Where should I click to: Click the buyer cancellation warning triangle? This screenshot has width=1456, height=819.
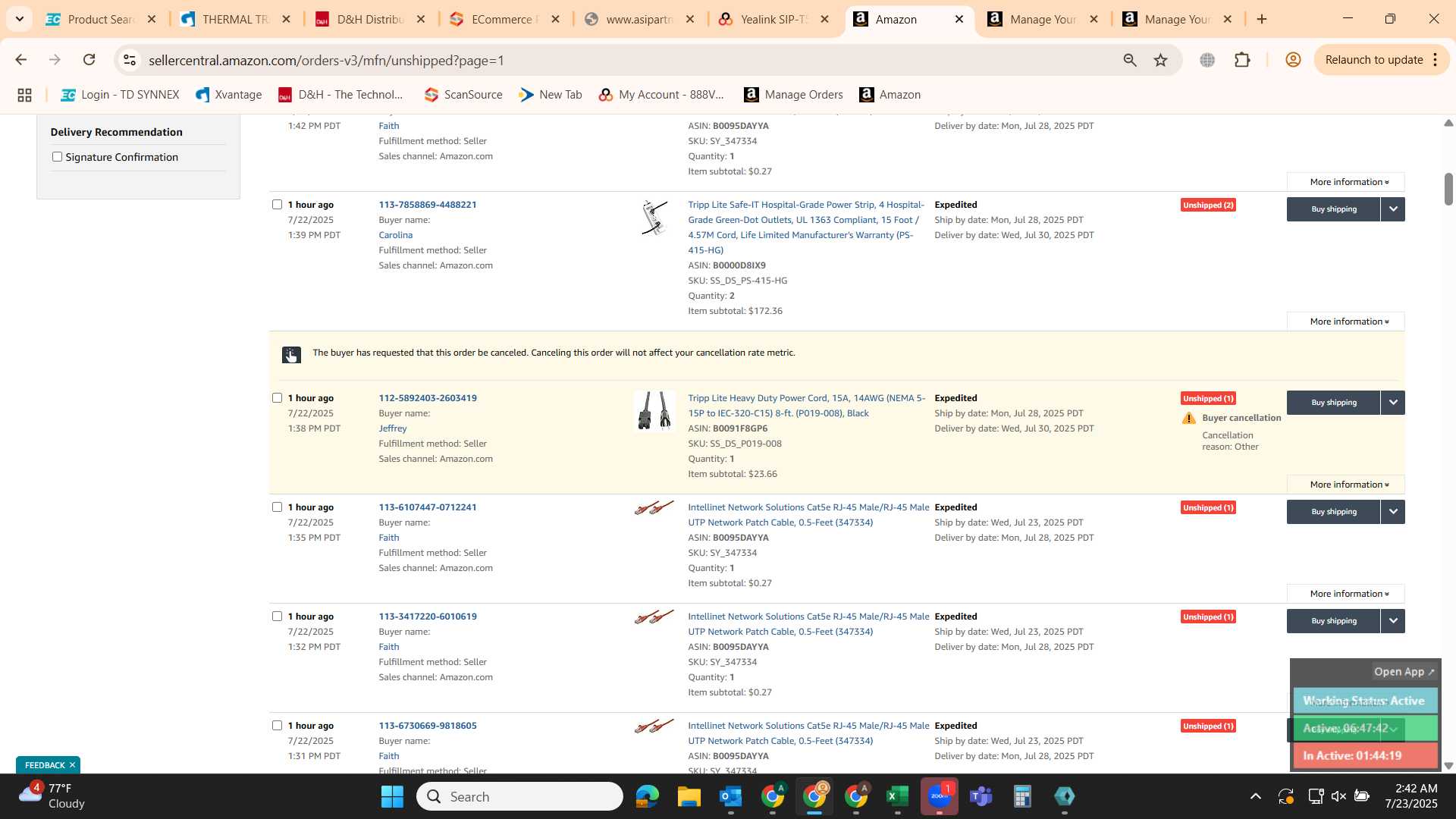tap(1189, 419)
